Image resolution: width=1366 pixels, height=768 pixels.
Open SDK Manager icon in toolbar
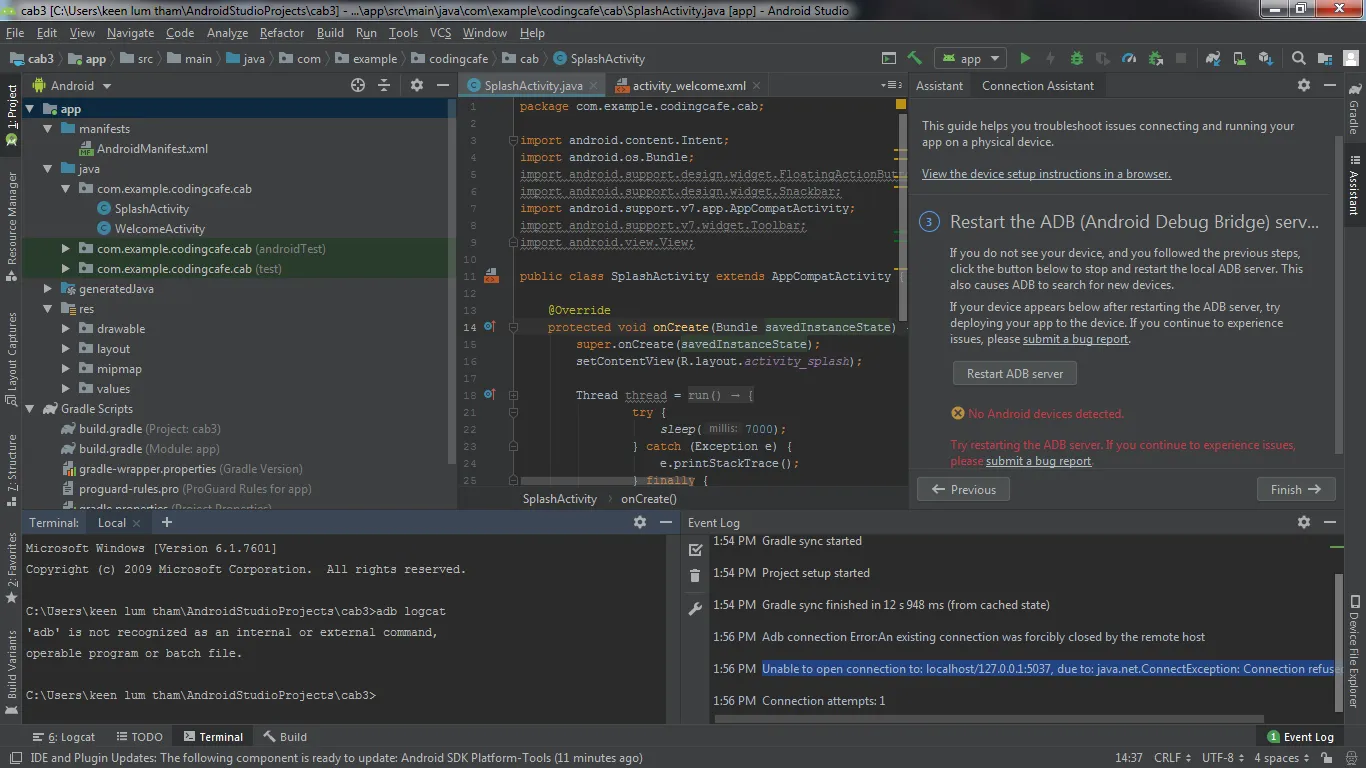(1266, 59)
